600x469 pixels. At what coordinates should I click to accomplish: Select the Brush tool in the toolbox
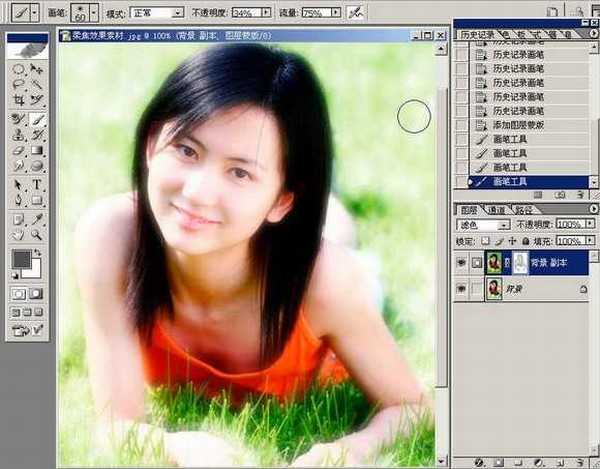tap(37, 118)
